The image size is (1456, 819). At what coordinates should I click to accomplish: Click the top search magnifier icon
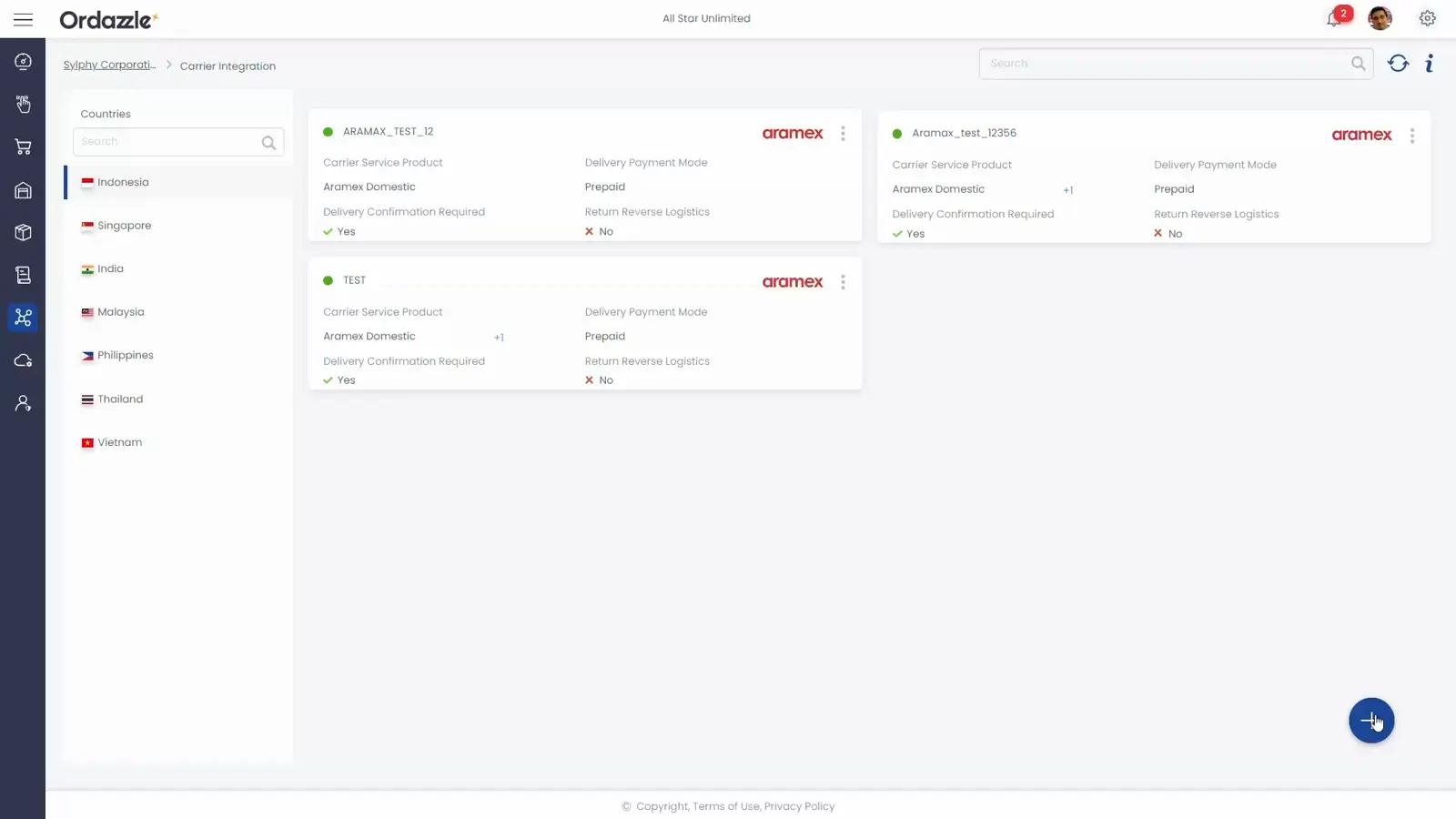tap(1358, 63)
